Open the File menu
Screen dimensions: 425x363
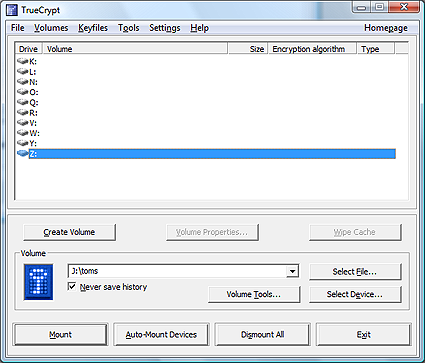tap(18, 28)
